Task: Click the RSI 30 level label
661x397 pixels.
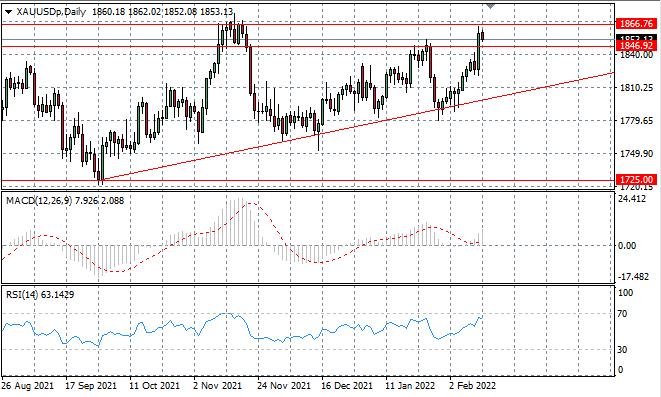Action: click(622, 350)
